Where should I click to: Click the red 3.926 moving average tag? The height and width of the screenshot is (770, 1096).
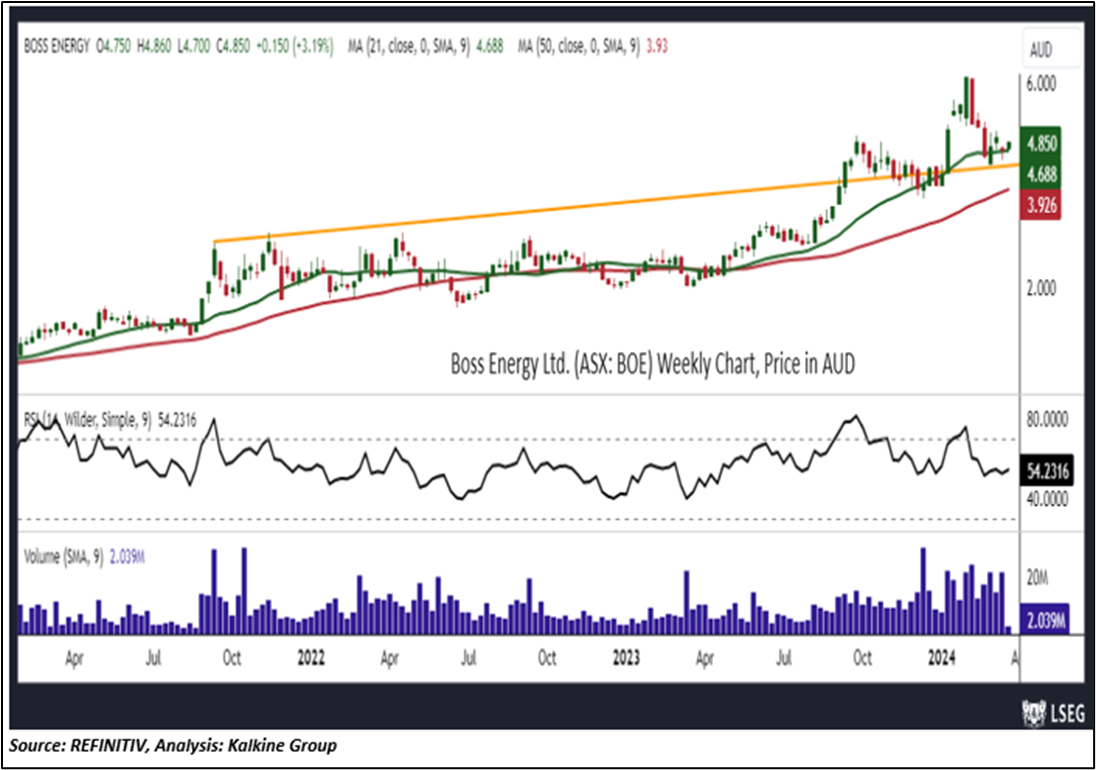point(1041,205)
